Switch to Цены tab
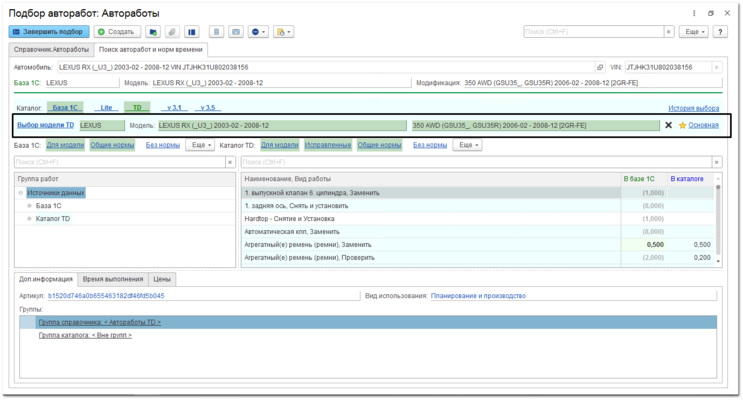This screenshot has height=400, width=743. (162, 279)
